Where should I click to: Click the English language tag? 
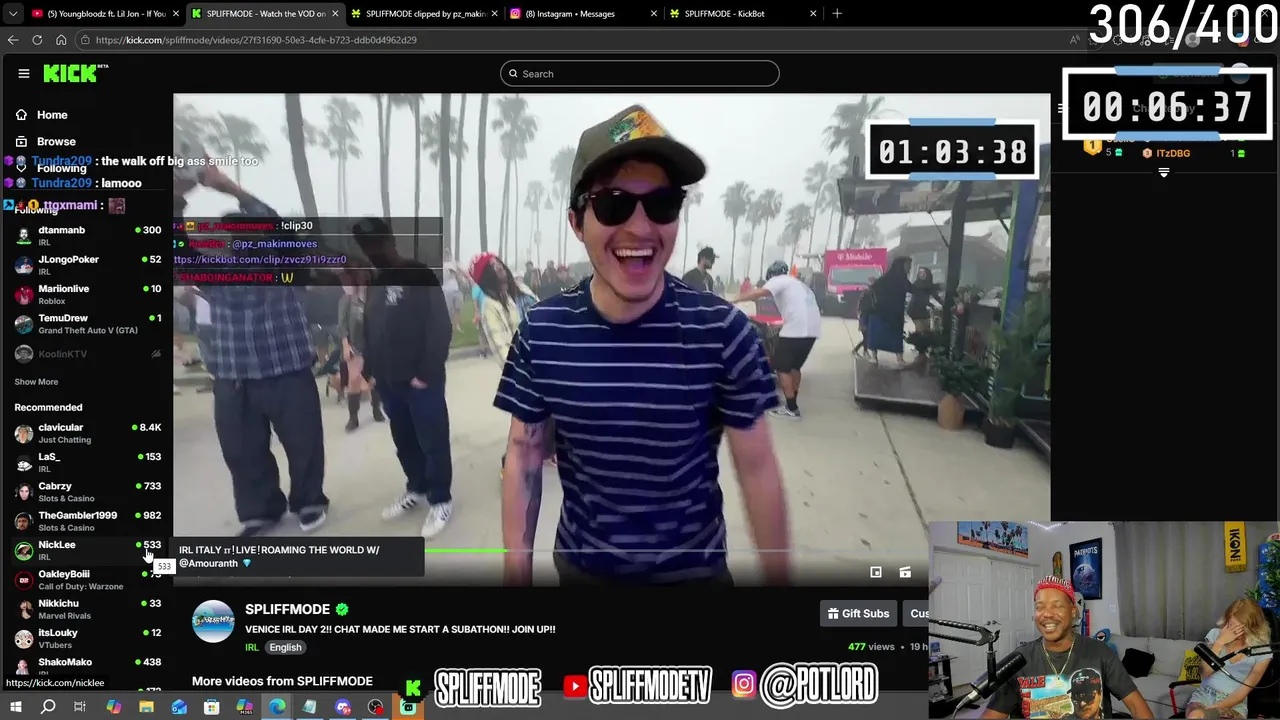pos(285,648)
